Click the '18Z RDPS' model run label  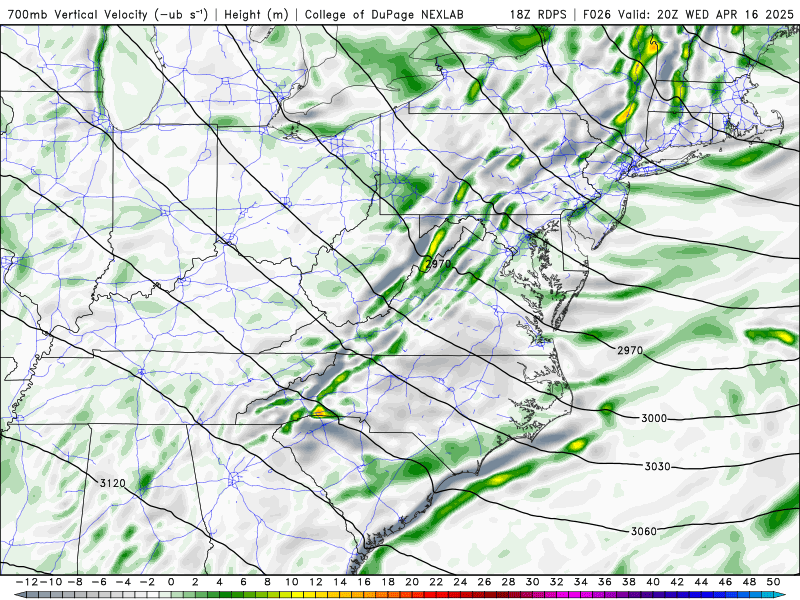pyautogui.click(x=538, y=14)
